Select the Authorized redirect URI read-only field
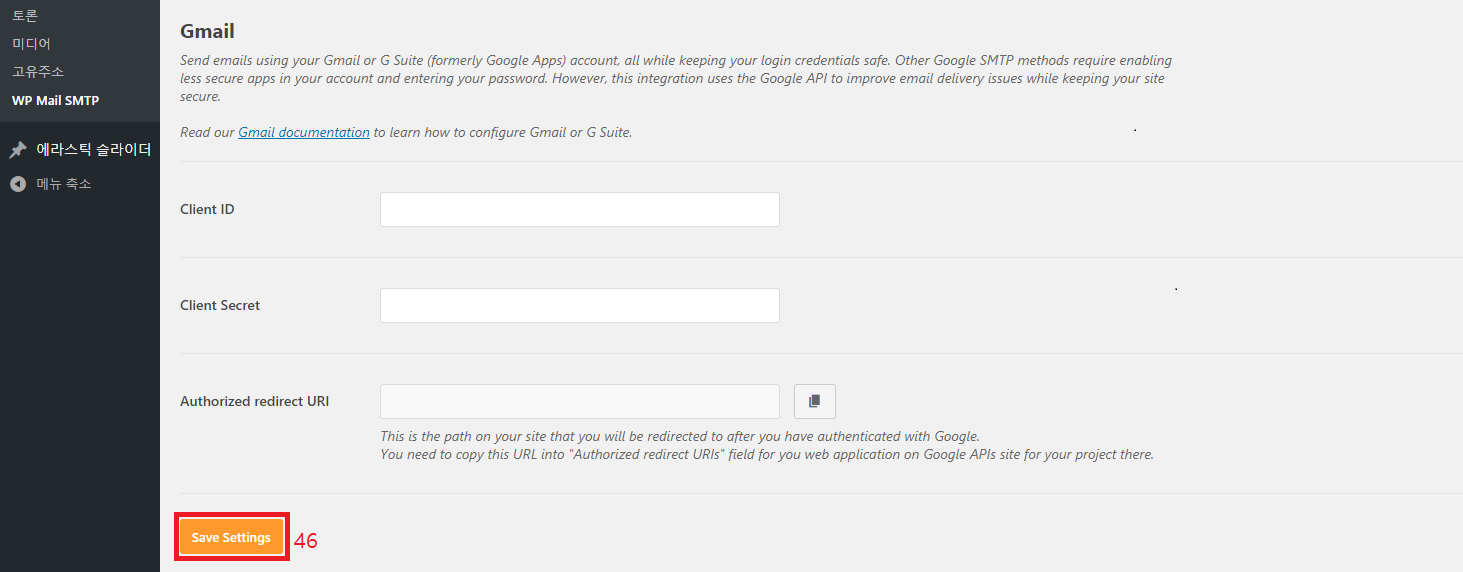 (x=580, y=402)
